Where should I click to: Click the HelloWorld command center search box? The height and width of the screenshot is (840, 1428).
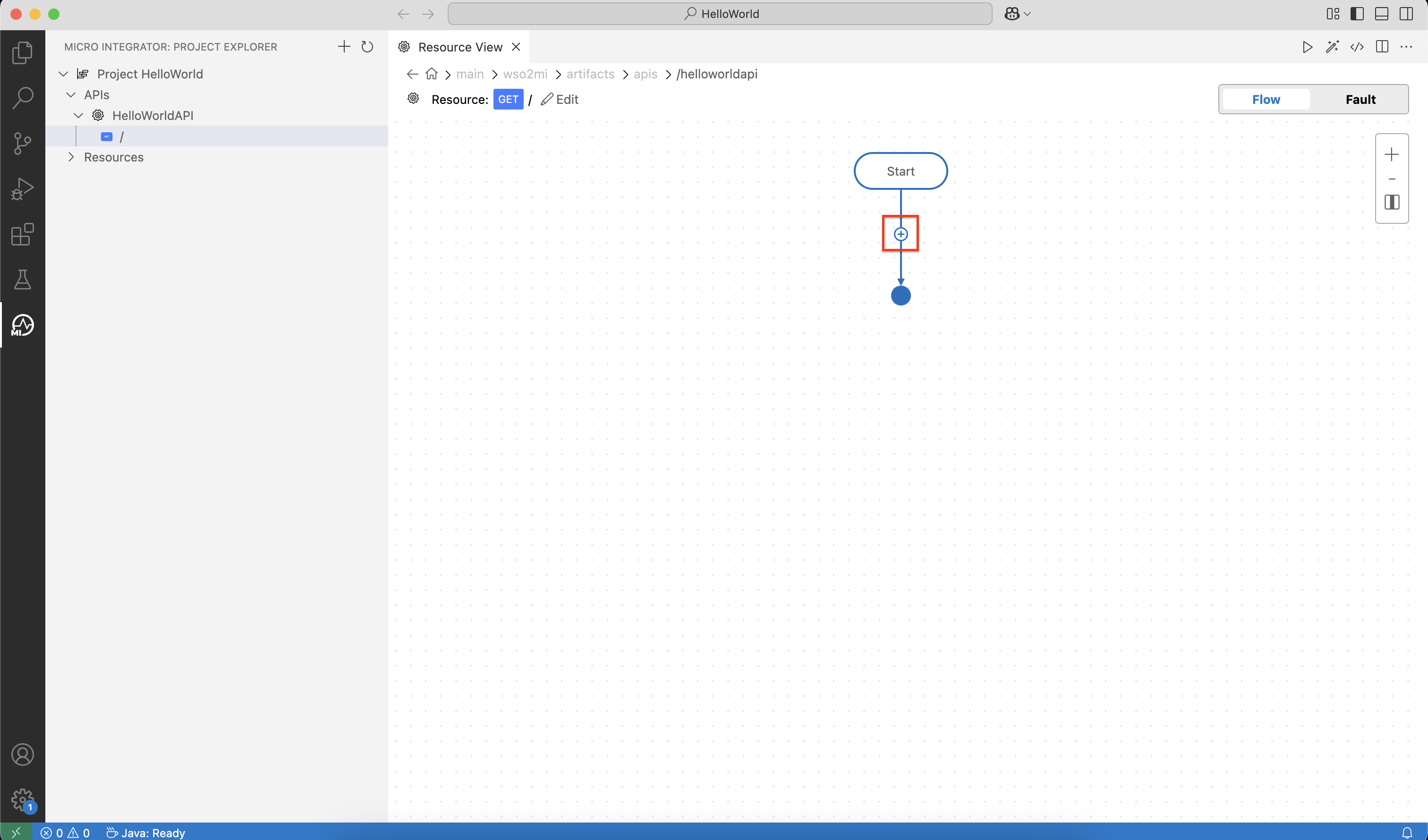(x=720, y=14)
